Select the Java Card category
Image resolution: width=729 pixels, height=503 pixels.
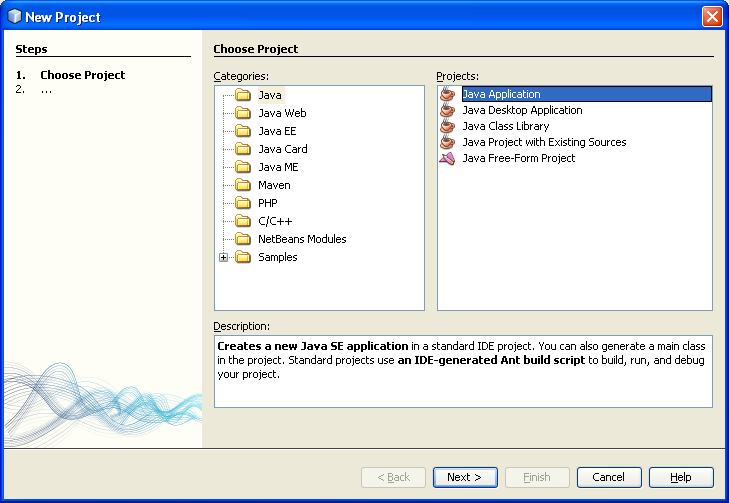pyautogui.click(x=283, y=149)
